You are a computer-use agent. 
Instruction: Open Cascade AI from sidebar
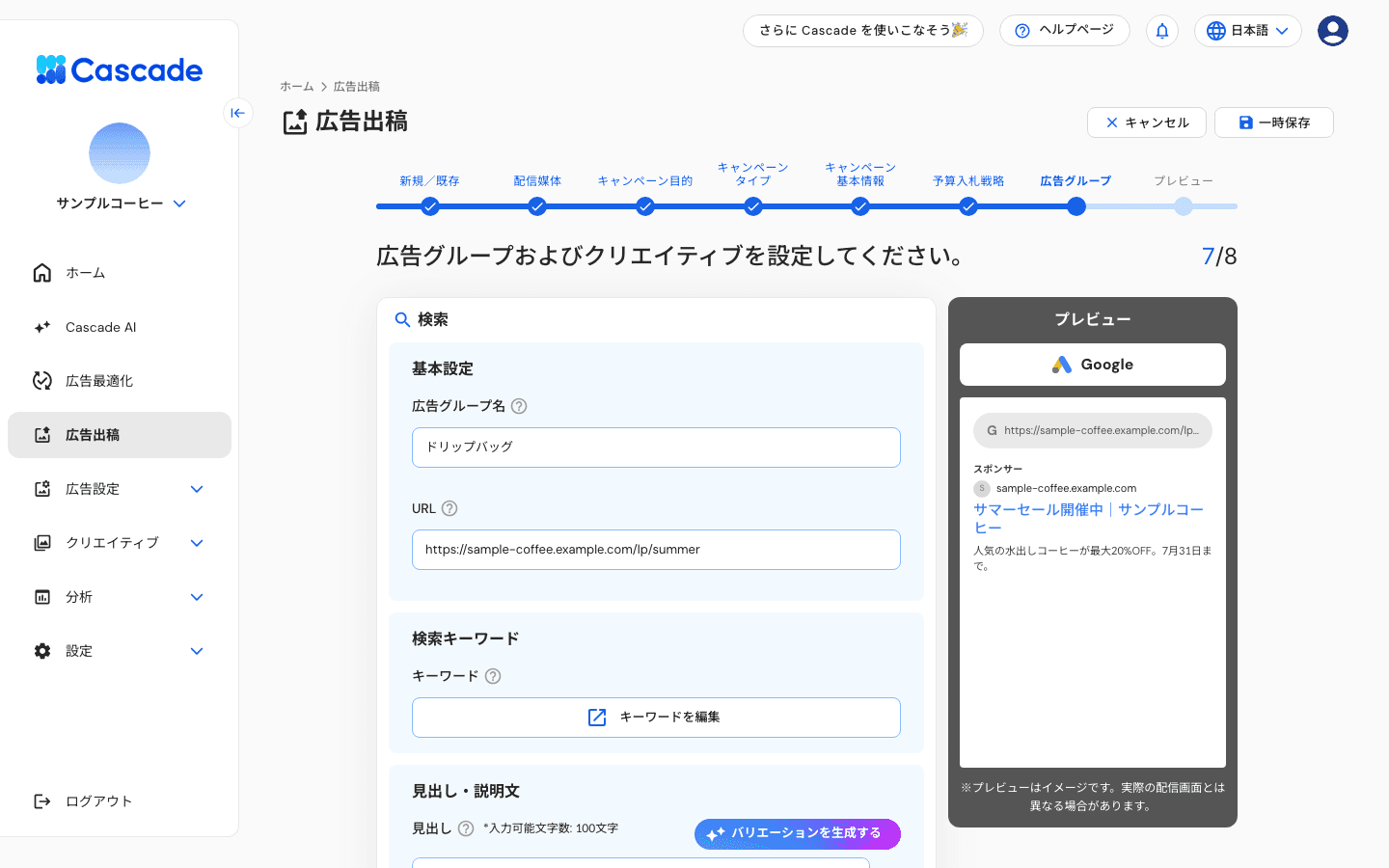click(x=120, y=327)
